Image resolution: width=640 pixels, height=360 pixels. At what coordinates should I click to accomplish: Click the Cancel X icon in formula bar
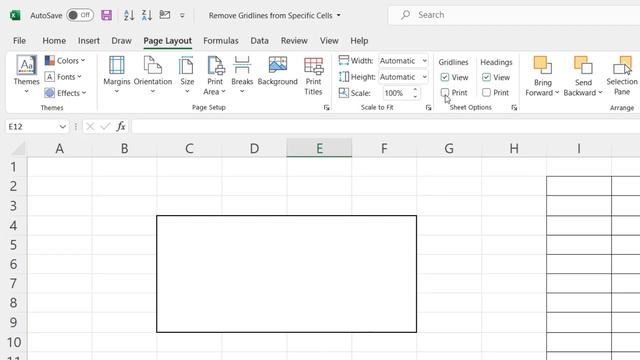click(x=90, y=127)
